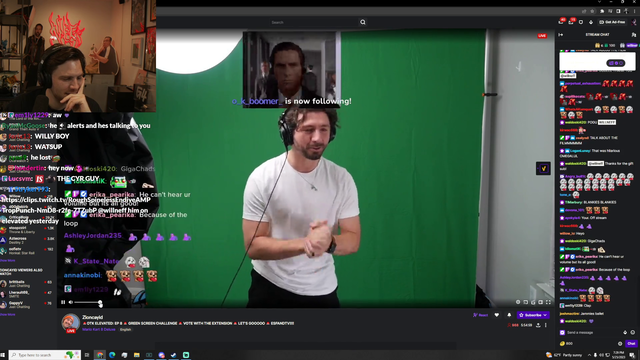Click Show More under watched channels
Image resolution: width=640 pixels, height=360 pixels.
7,315
